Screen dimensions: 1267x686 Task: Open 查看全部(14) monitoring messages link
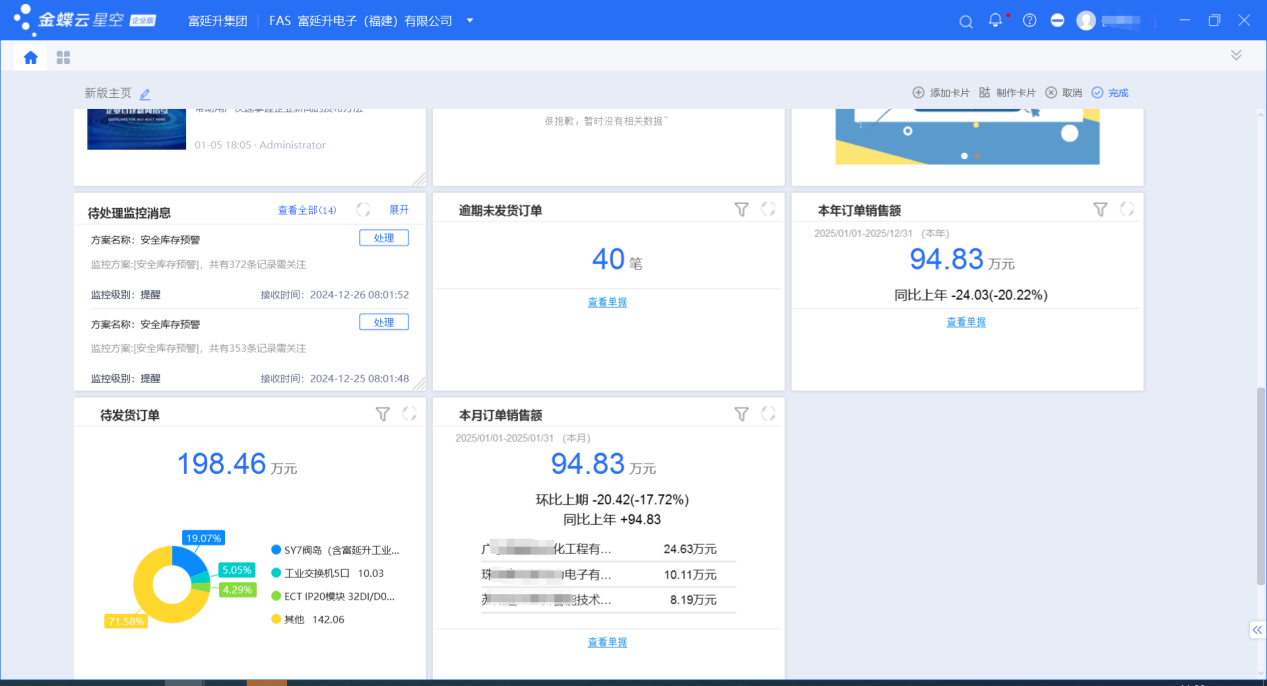(307, 210)
